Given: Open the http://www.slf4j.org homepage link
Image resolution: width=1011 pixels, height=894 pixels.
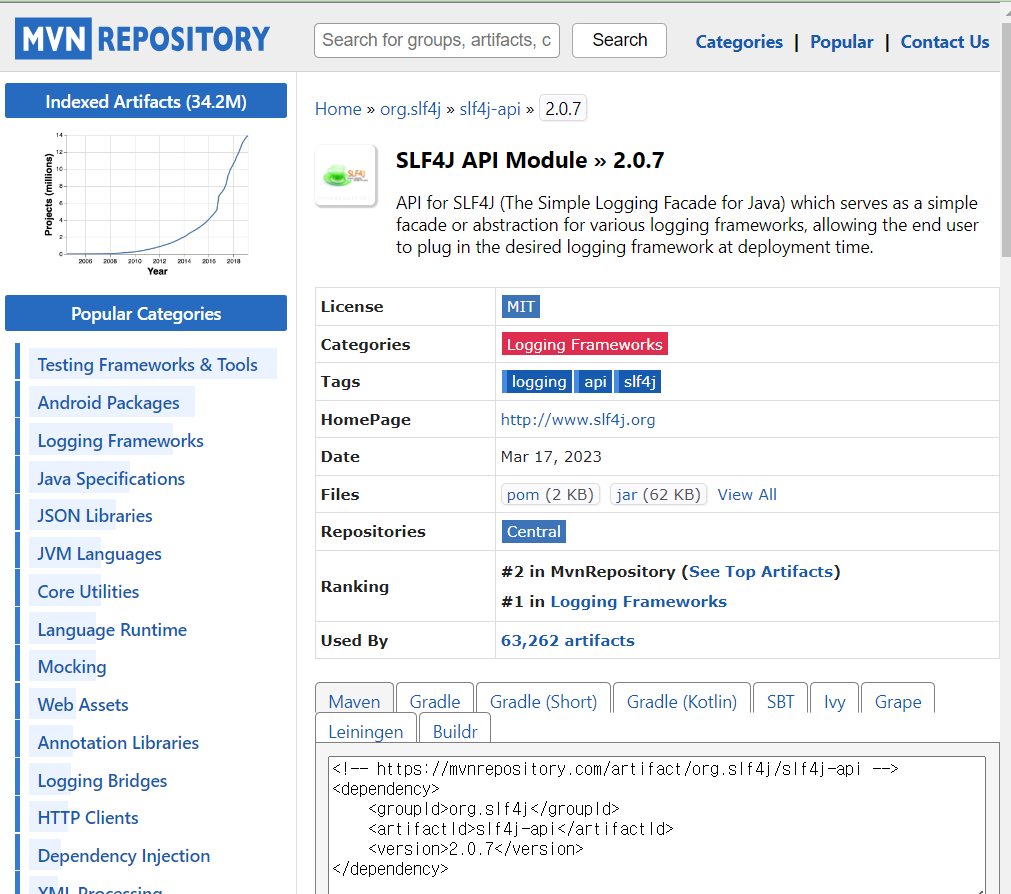Looking at the screenshot, I should (x=578, y=420).
